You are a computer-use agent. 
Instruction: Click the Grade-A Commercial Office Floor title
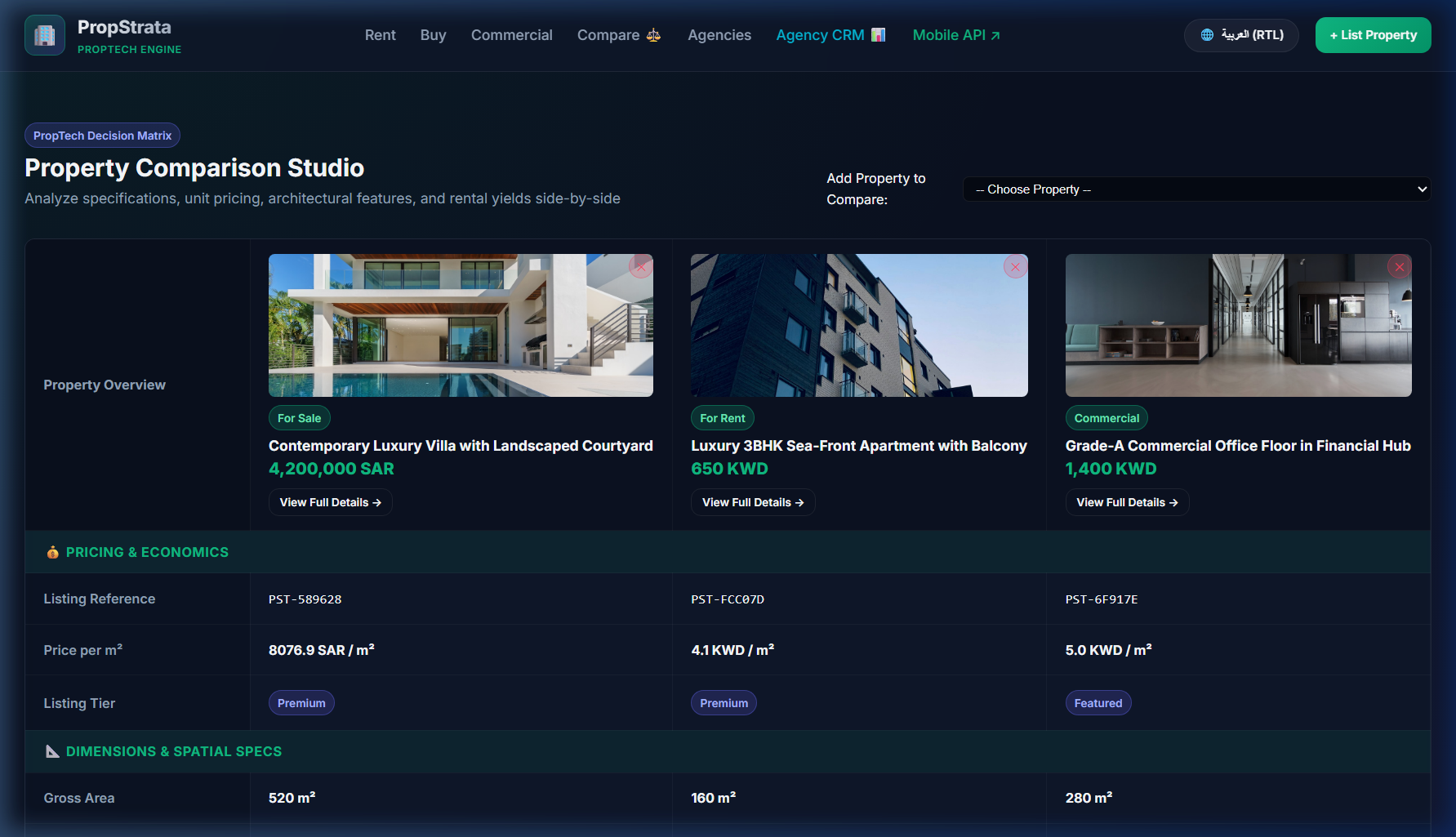pos(1238,446)
